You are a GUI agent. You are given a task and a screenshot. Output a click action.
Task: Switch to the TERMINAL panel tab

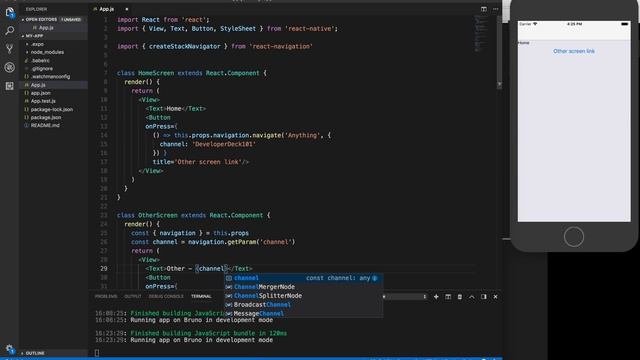coord(201,297)
